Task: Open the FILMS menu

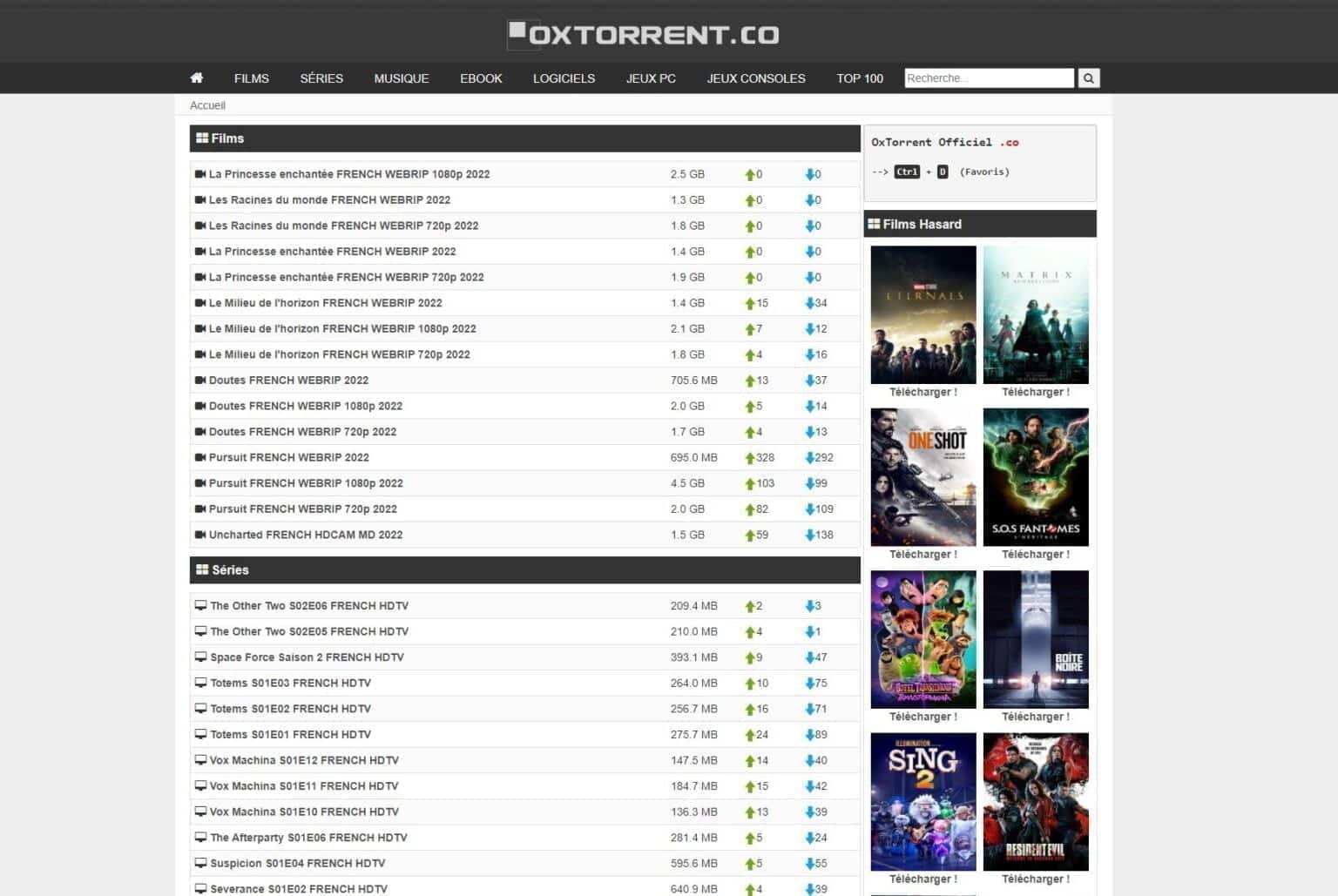Action: point(252,78)
